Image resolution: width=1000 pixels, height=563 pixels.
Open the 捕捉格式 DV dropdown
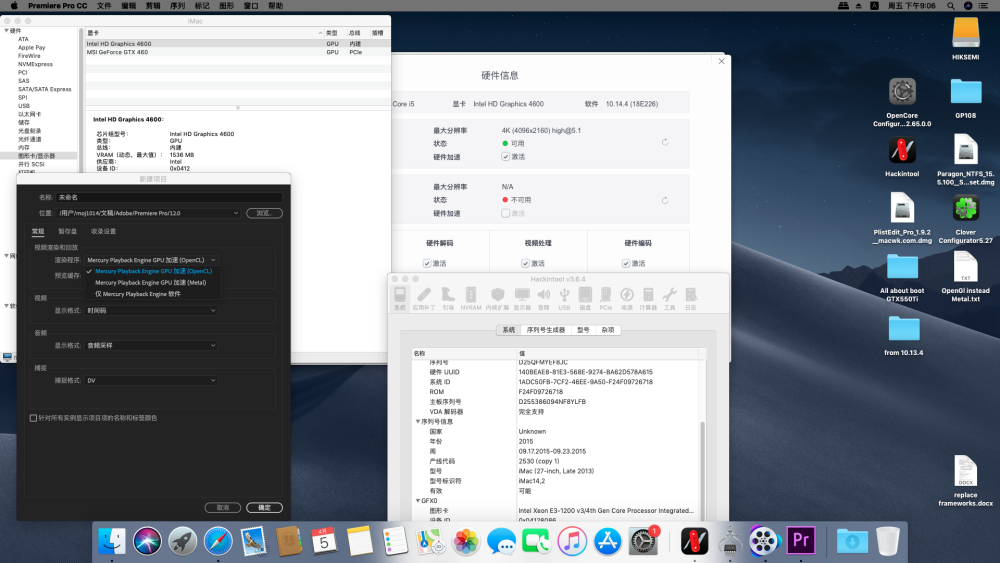coord(151,381)
